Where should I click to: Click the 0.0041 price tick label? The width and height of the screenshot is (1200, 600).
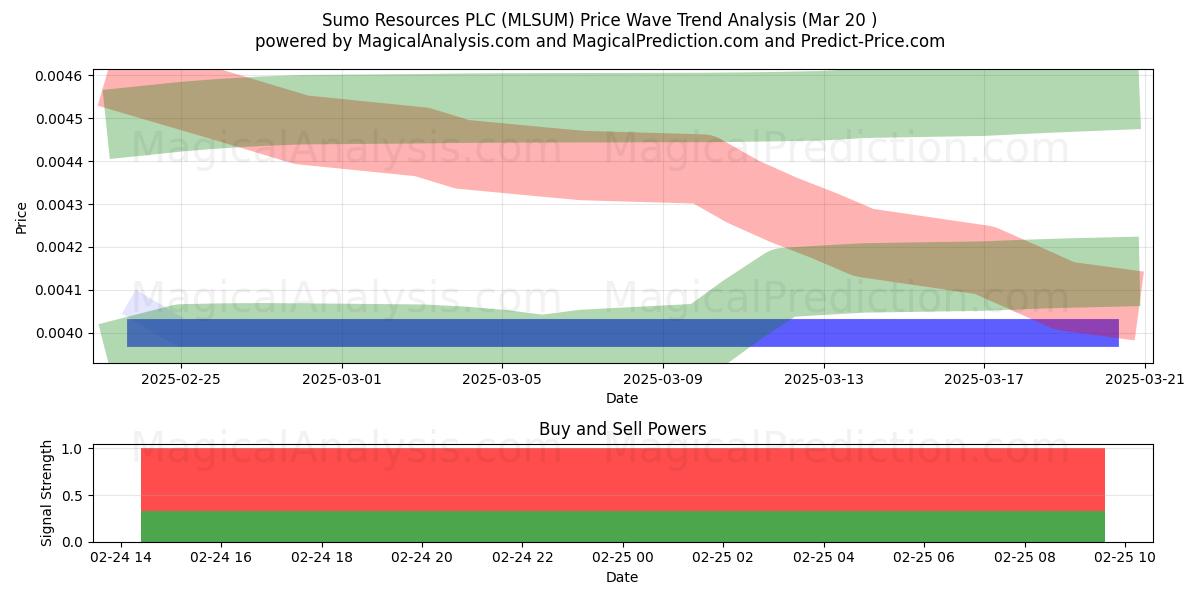coord(60,290)
